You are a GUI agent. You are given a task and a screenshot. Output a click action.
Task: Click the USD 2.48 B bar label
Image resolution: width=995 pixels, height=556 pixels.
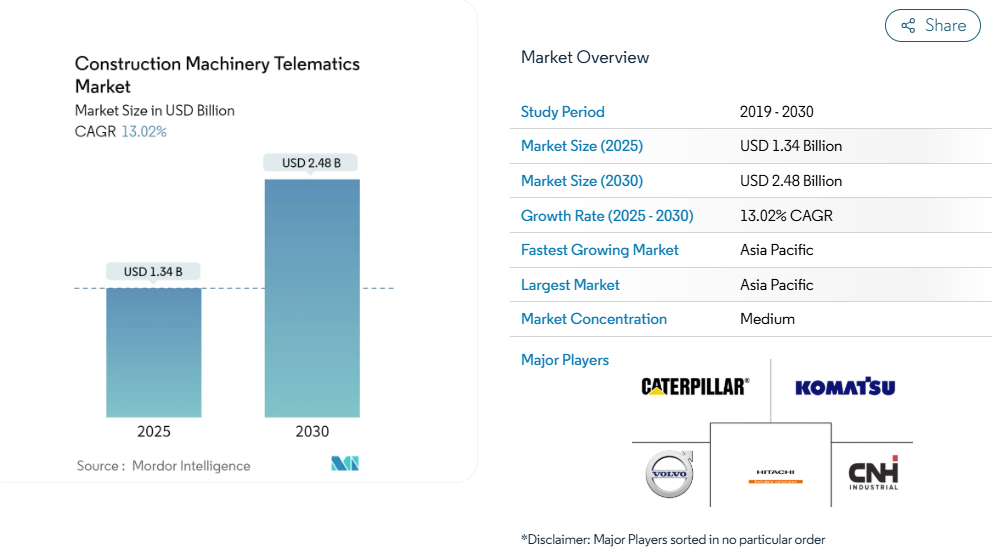pos(311,163)
